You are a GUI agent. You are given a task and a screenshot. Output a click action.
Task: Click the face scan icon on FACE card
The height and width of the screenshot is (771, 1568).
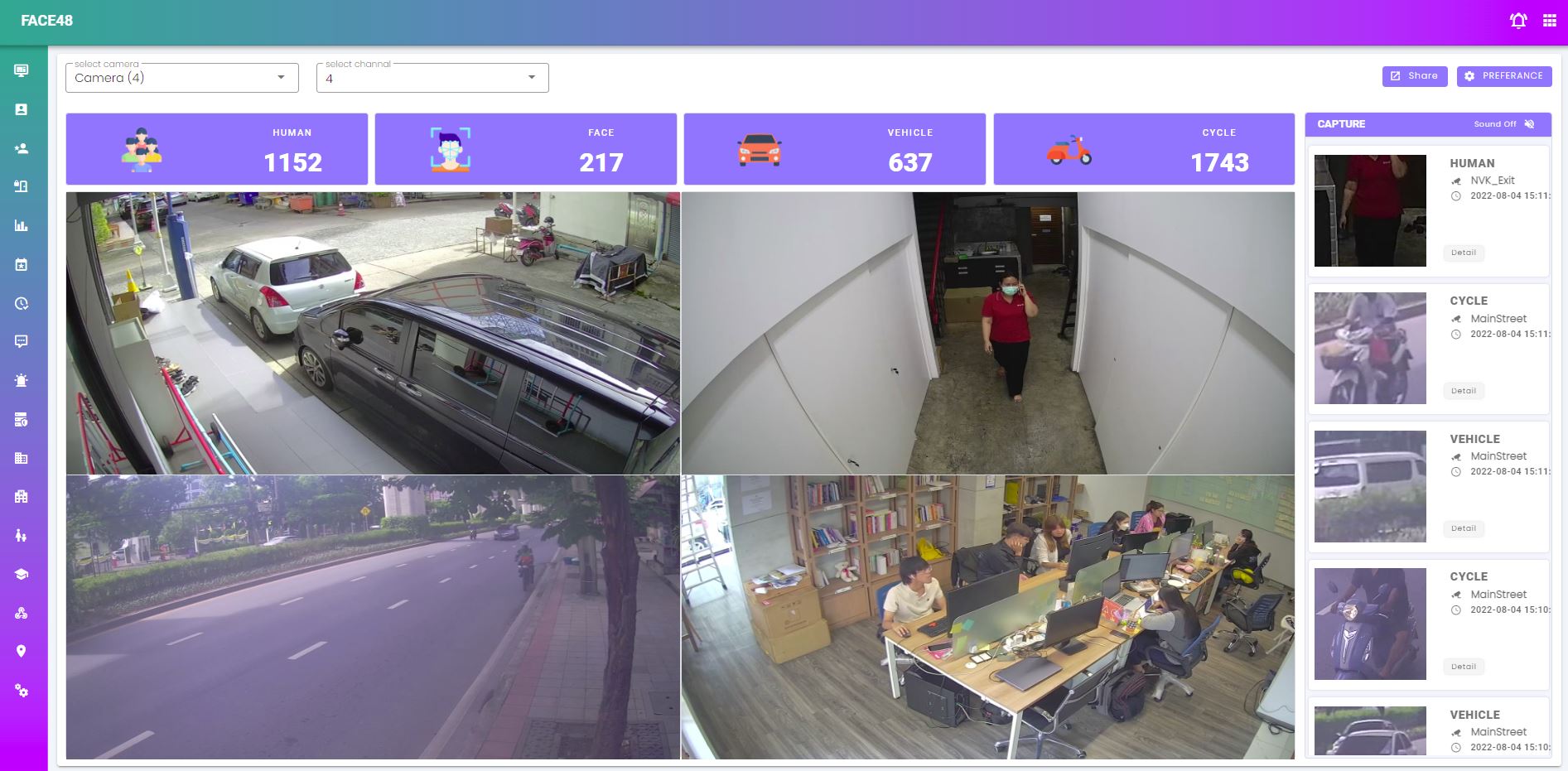click(451, 150)
